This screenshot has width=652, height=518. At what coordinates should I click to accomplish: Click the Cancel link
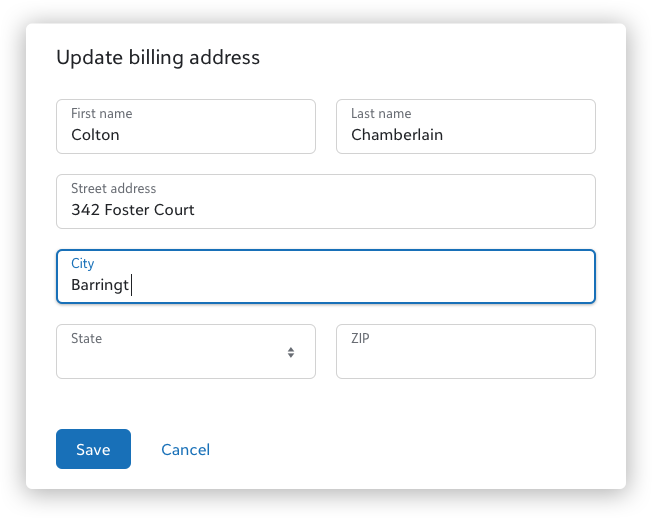click(185, 450)
